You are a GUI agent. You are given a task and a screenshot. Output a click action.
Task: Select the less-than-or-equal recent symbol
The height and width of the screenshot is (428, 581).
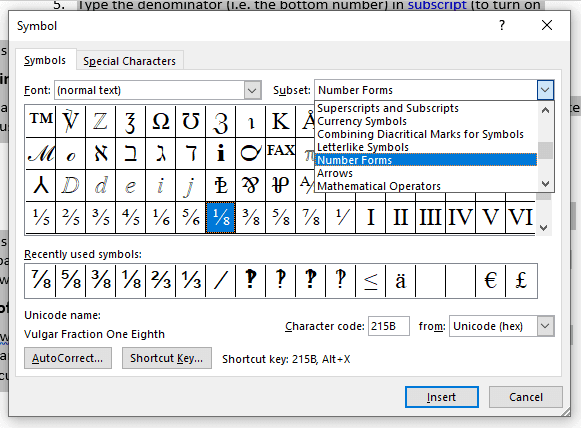[x=370, y=281]
